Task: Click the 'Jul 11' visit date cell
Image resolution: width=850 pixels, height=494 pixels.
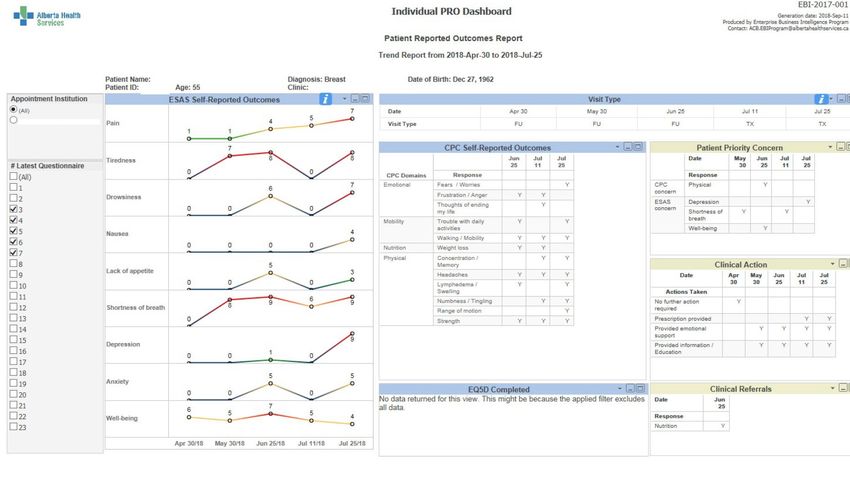Action: coord(750,111)
